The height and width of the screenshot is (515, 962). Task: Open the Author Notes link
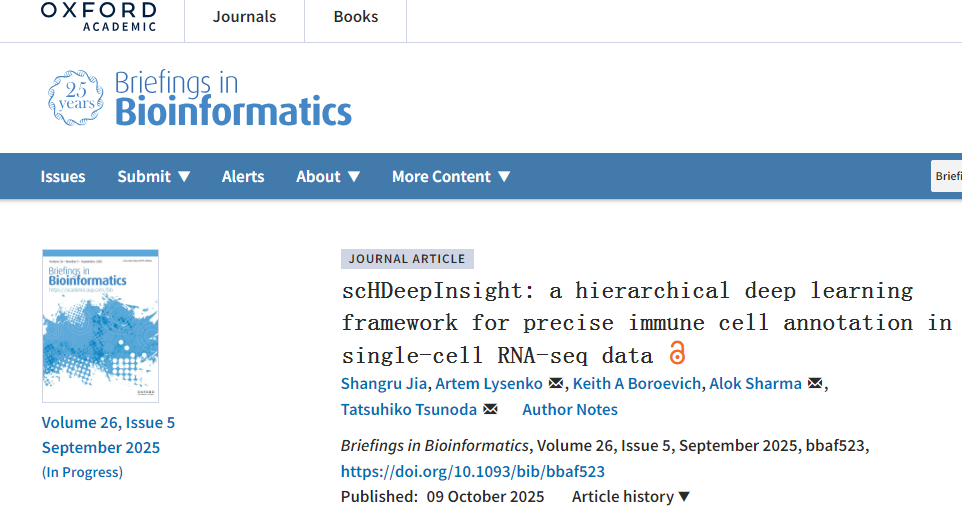(x=570, y=410)
